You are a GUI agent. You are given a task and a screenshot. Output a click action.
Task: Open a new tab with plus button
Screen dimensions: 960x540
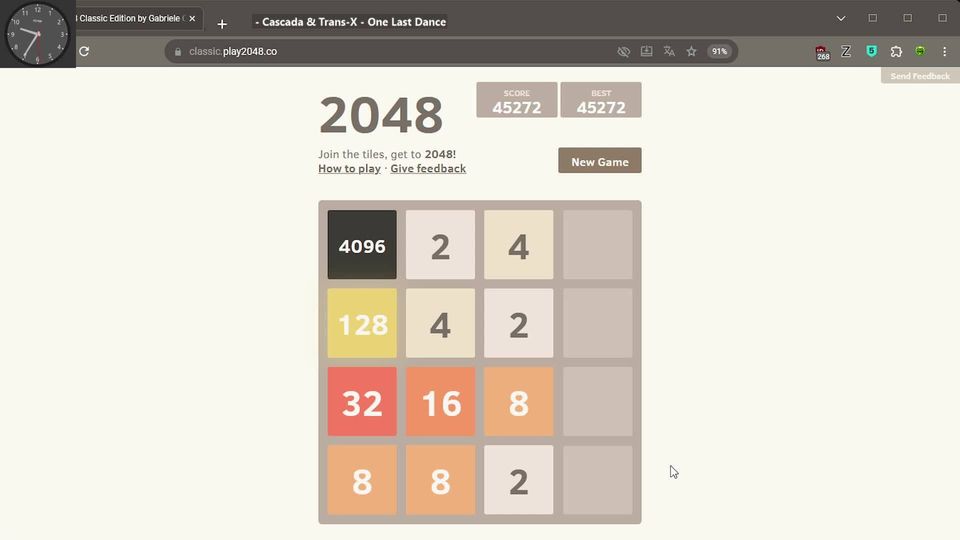point(222,24)
